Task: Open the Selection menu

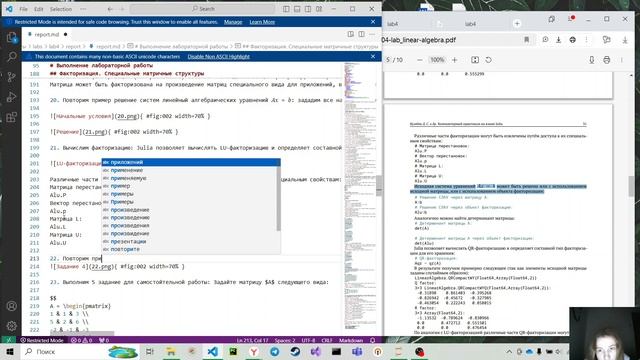Action: 61,9
